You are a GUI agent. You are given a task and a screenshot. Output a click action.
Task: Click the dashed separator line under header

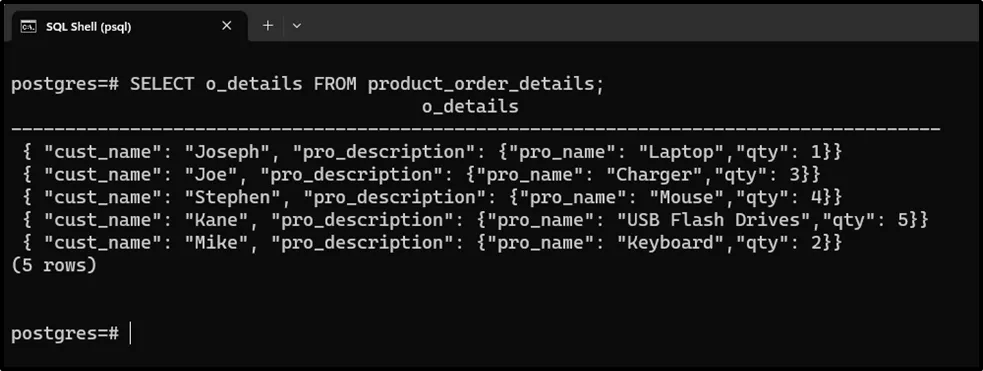click(x=476, y=128)
